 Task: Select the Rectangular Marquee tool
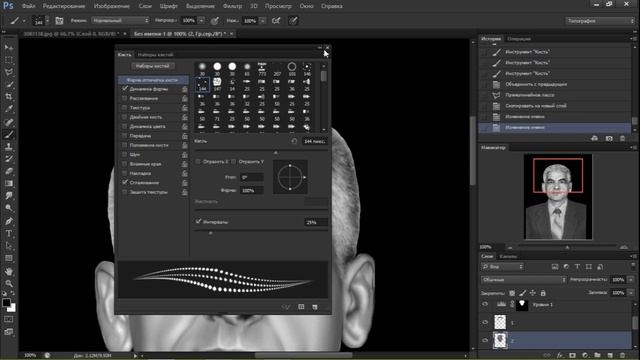9,60
